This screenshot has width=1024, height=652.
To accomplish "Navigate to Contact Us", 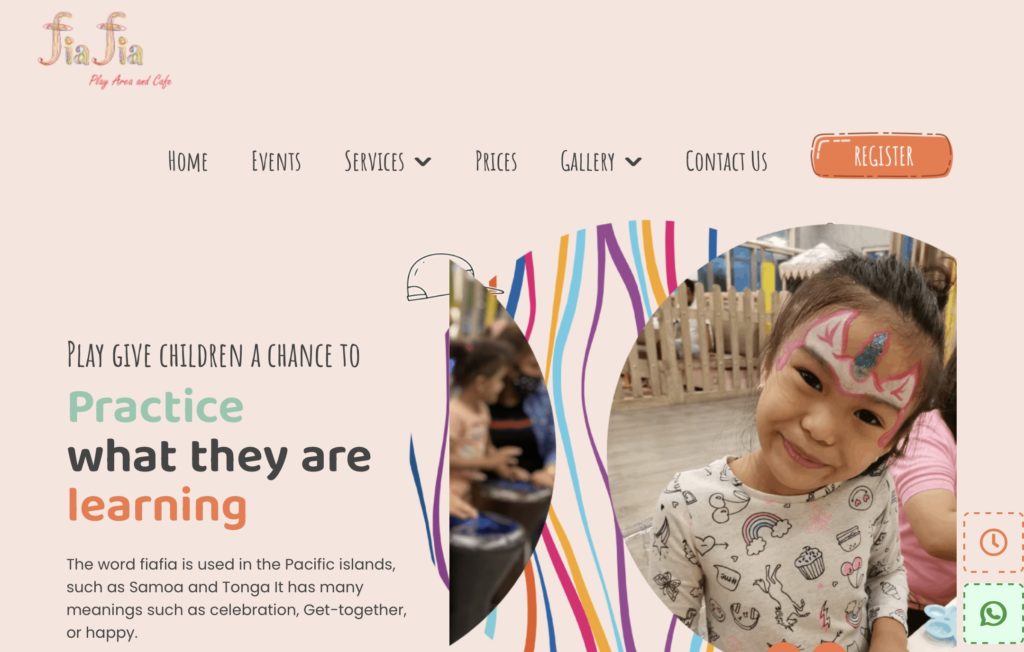I will click(726, 161).
